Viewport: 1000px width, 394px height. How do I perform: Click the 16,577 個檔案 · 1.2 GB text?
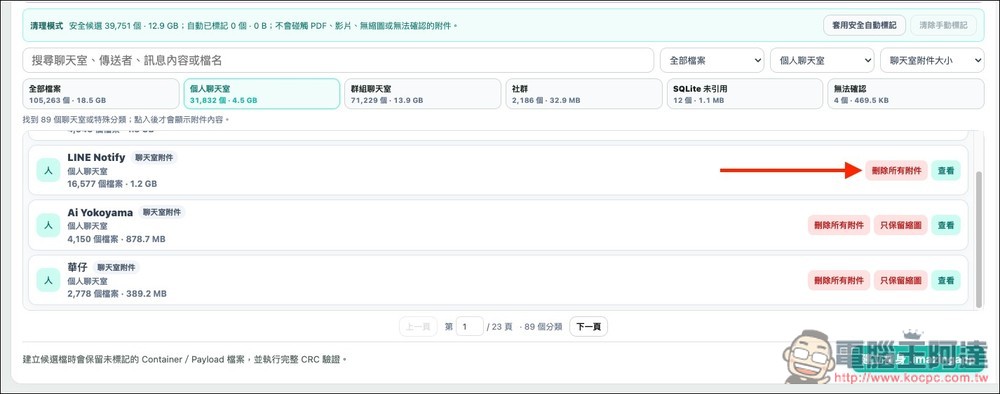(x=112, y=184)
